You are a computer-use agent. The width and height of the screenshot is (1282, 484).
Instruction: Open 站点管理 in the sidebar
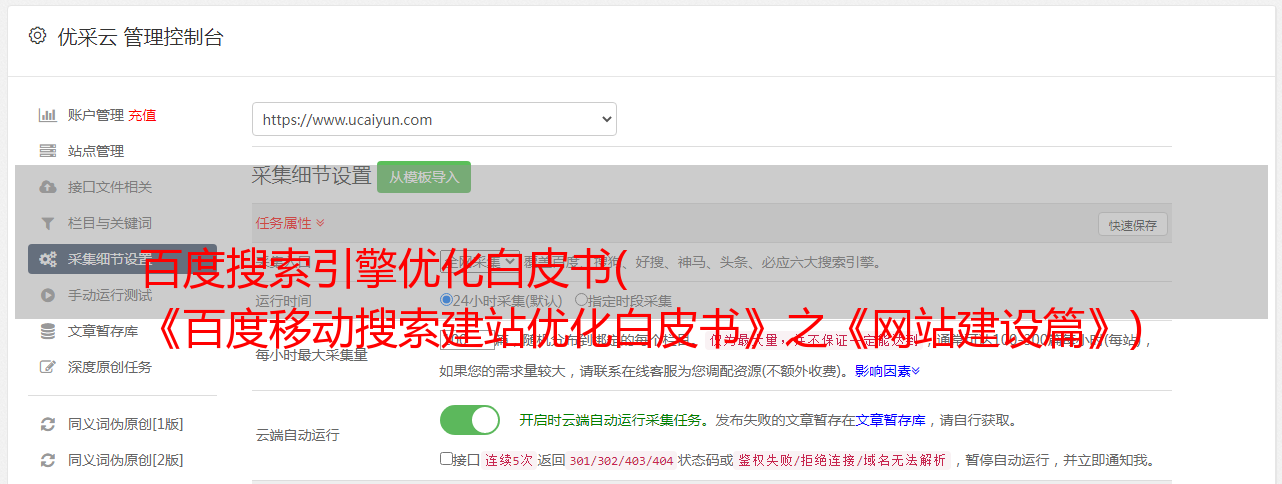[96, 151]
